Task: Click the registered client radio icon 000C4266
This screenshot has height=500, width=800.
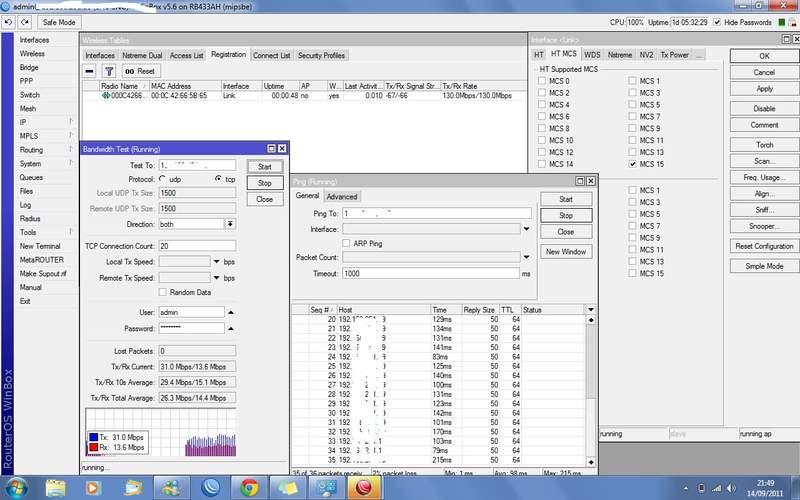Action: click(106, 95)
